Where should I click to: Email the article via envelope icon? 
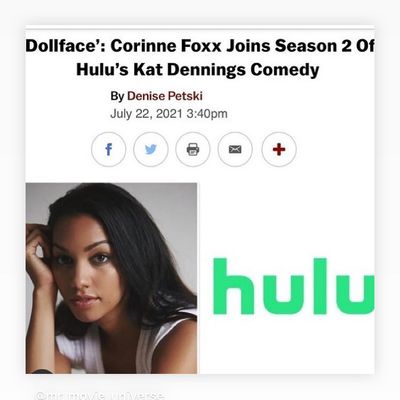(235, 149)
